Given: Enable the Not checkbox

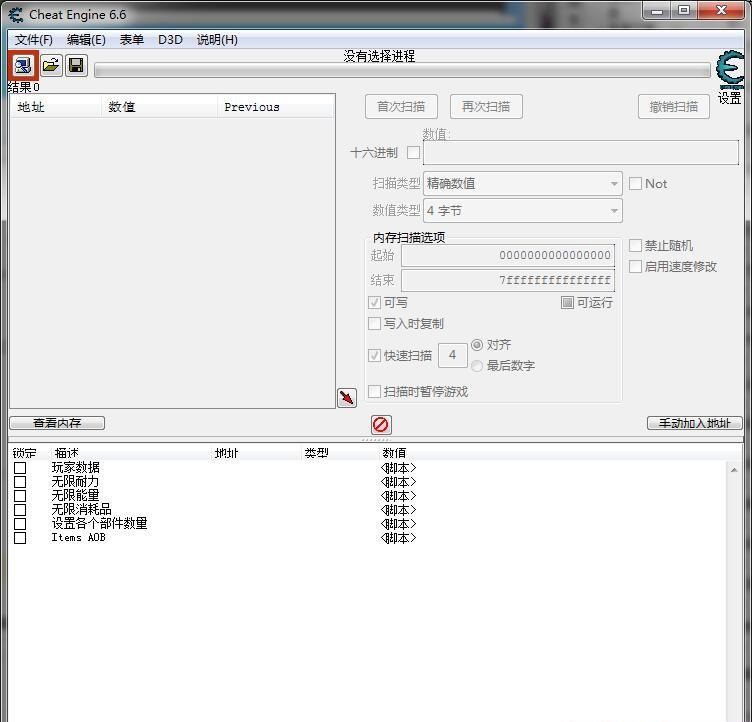Looking at the screenshot, I should [x=635, y=183].
